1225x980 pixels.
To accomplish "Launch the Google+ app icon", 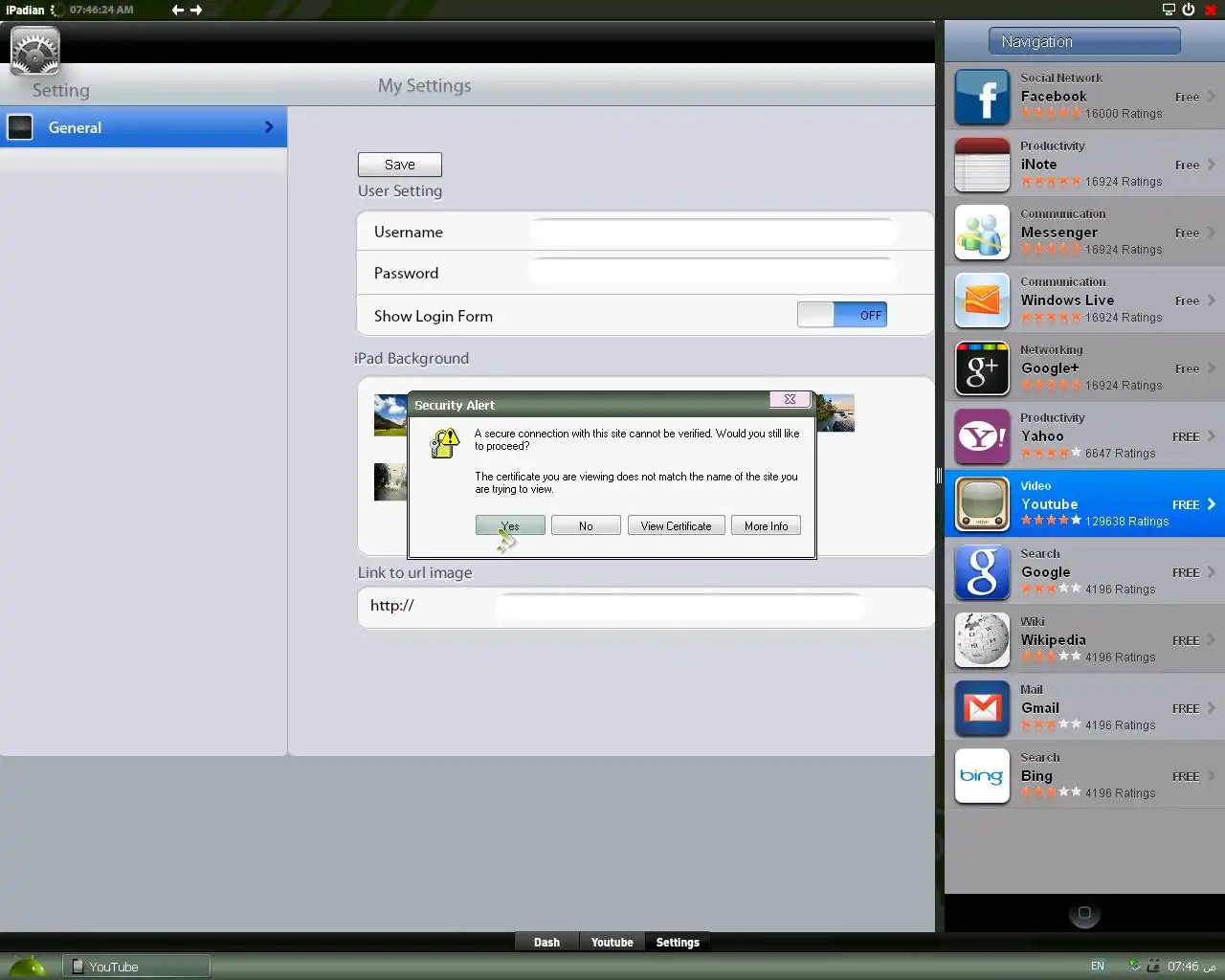I will [x=982, y=368].
